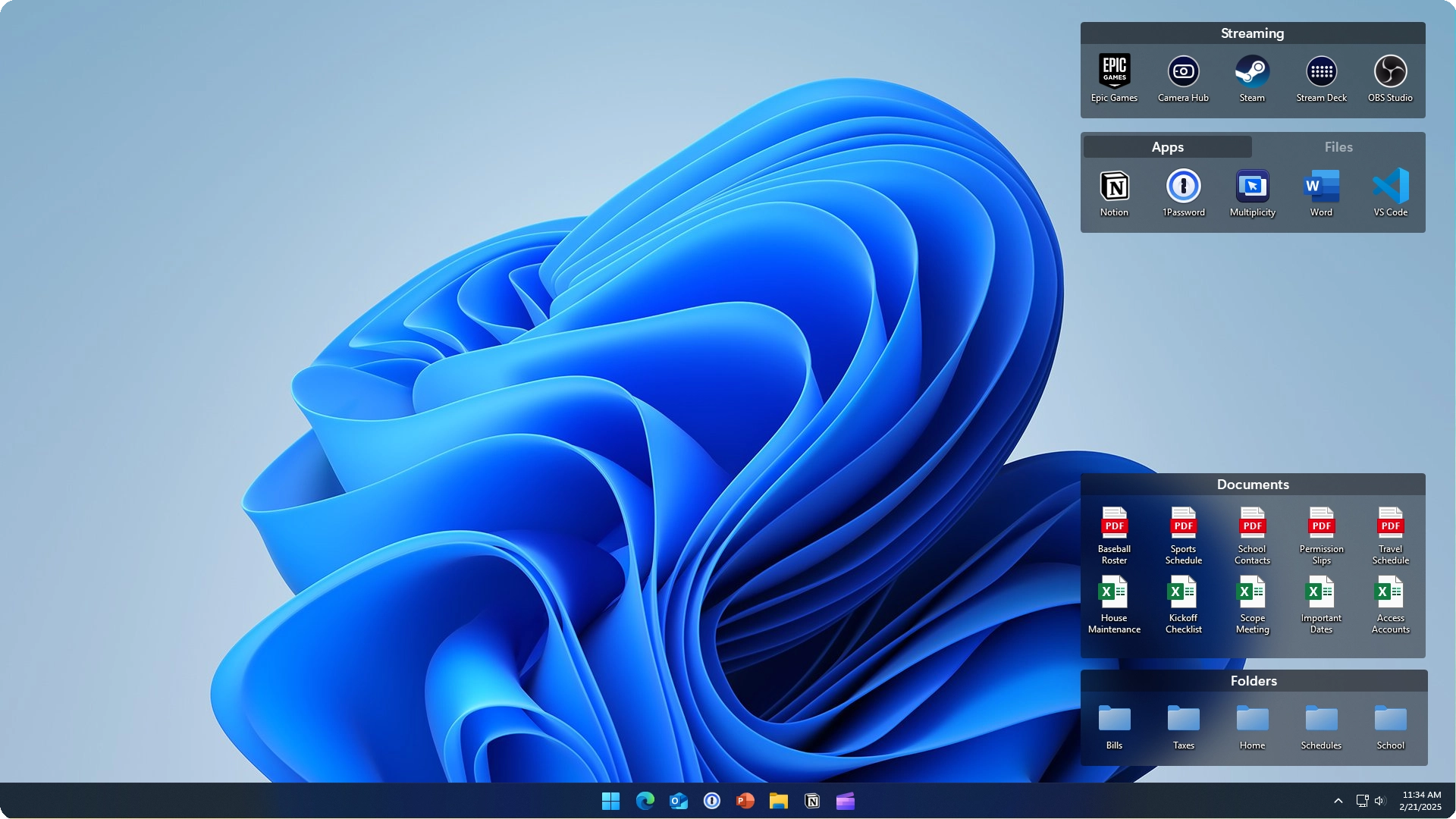Switch to the Files tab
Image resolution: width=1456 pixels, height=819 pixels.
[1338, 146]
